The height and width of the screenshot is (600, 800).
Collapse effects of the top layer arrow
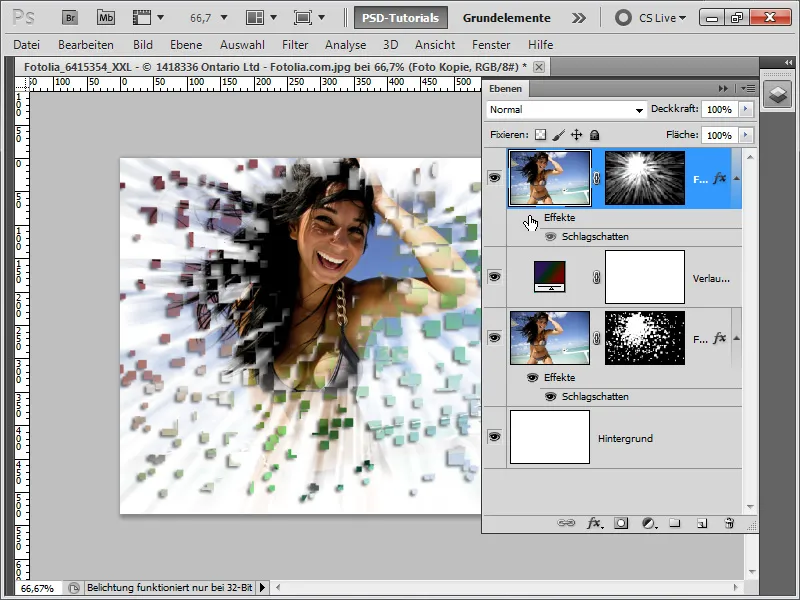coord(736,178)
